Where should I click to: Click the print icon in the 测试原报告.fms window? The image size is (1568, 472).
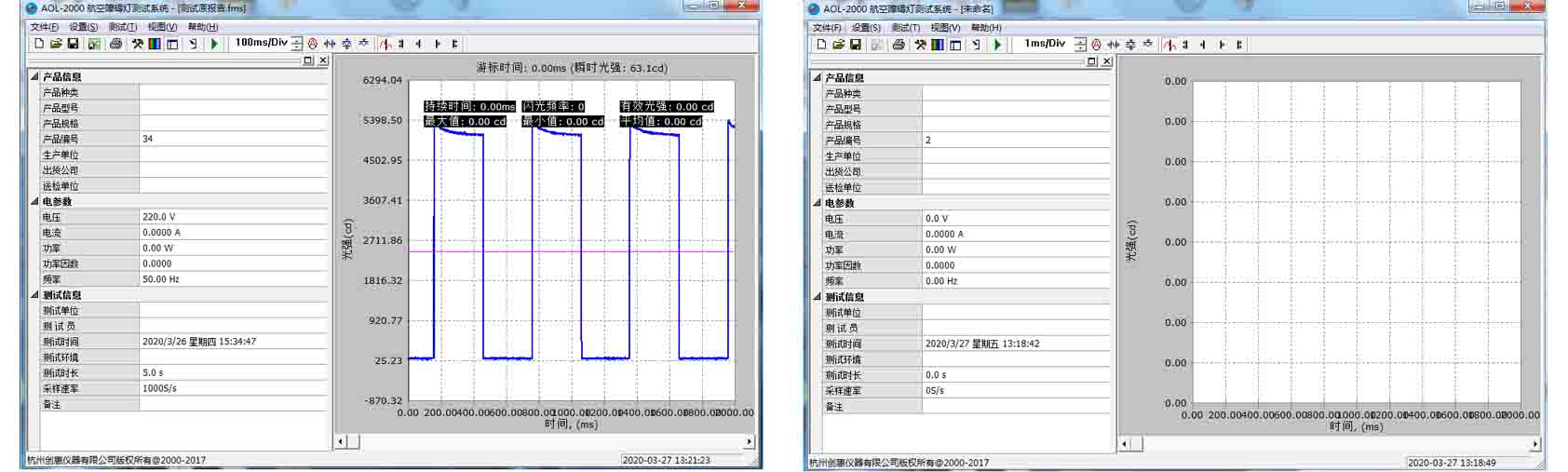pos(115,44)
